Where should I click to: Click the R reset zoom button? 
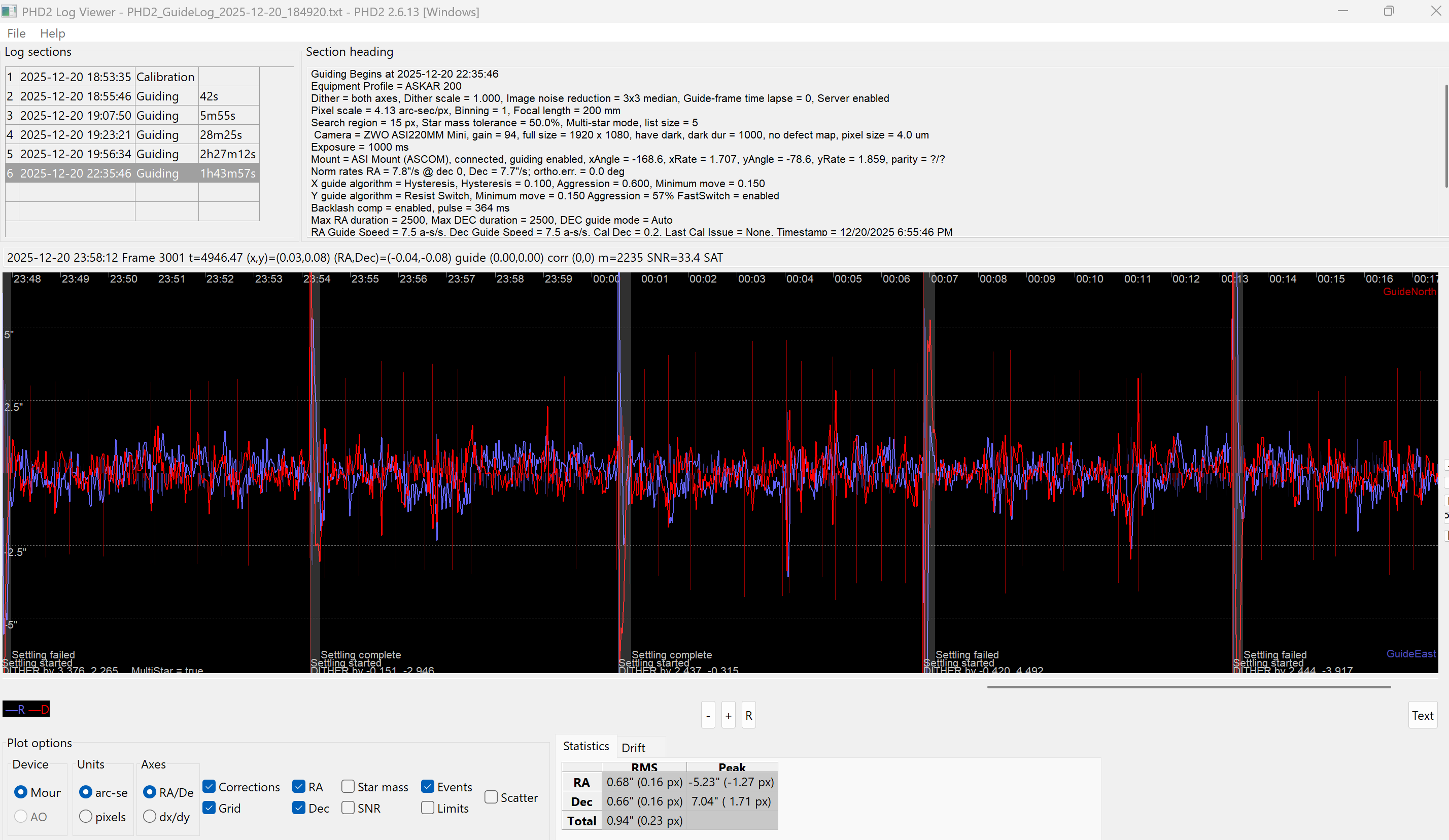748,715
